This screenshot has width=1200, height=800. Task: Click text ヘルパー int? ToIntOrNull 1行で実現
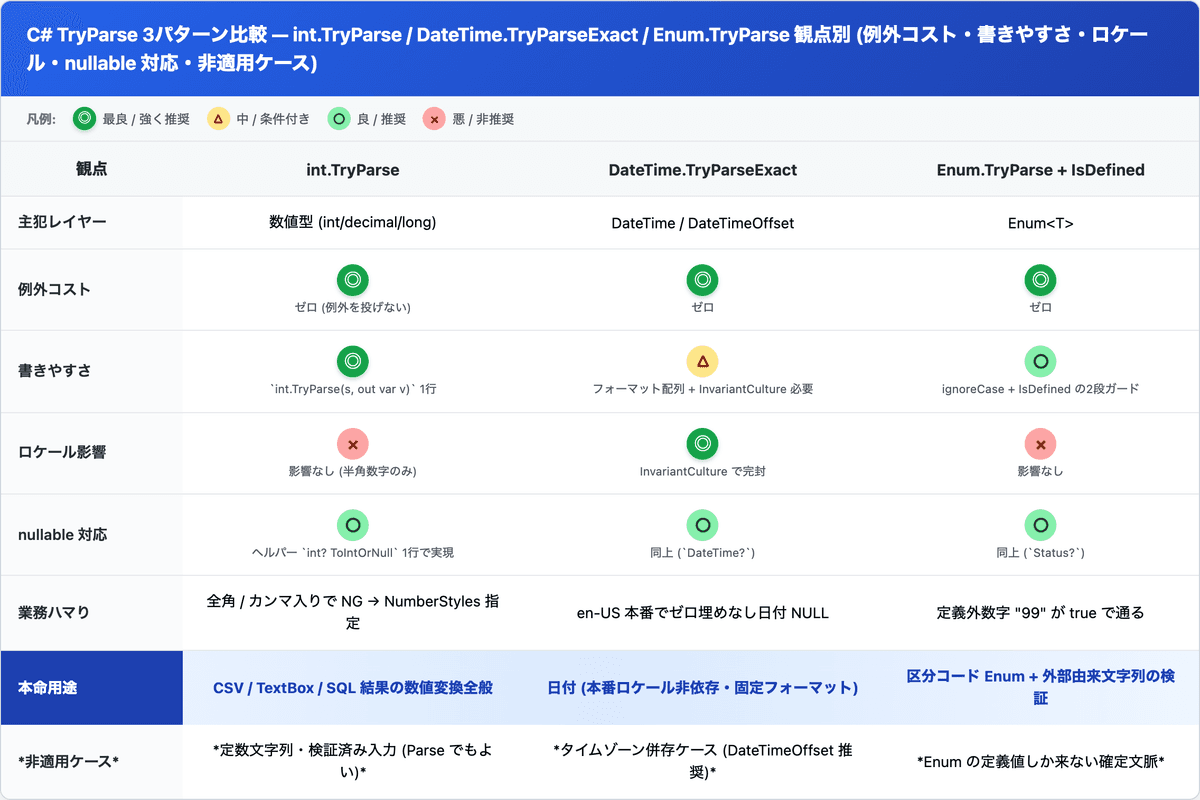tap(352, 553)
